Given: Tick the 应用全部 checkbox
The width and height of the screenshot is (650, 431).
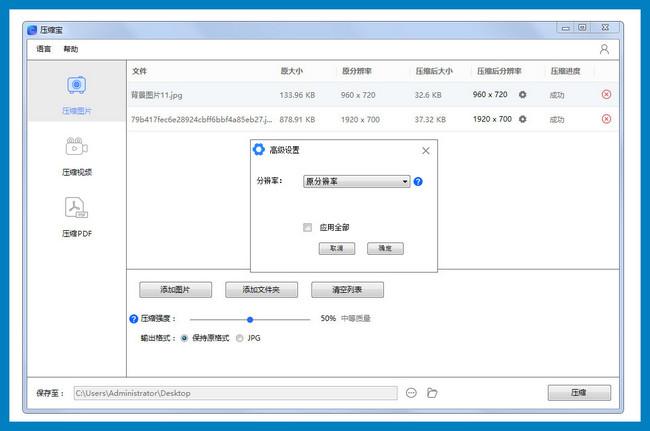Looking at the screenshot, I should tap(307, 227).
